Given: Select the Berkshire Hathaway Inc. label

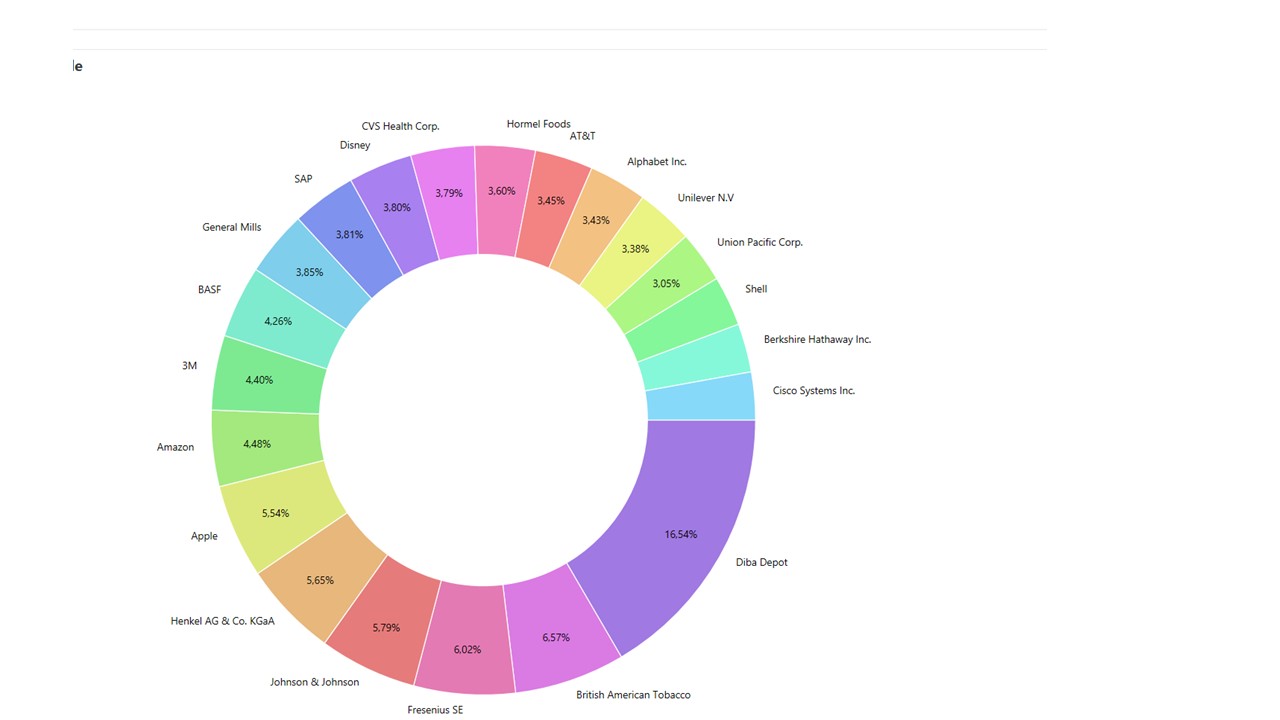Looking at the screenshot, I should click(x=817, y=339).
